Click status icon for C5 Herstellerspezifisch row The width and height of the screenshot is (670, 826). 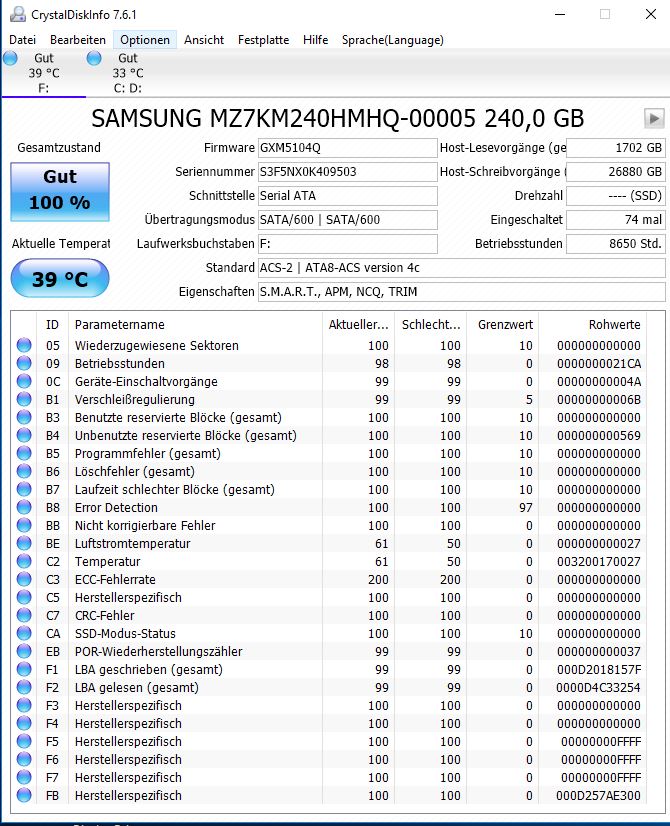coord(24,597)
